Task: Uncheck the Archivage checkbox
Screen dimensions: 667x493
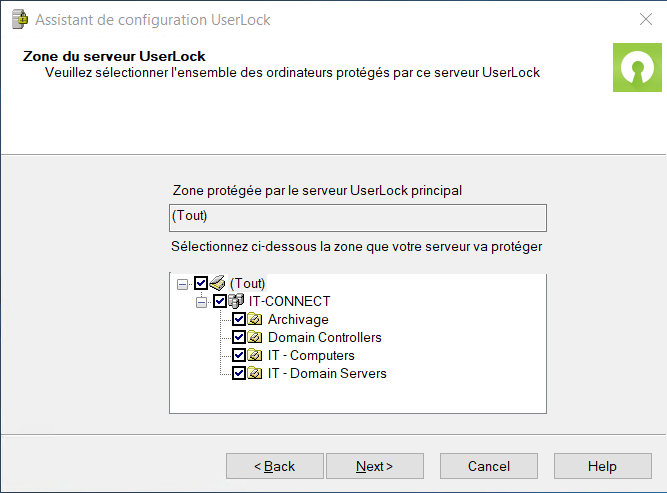Action: 239,319
